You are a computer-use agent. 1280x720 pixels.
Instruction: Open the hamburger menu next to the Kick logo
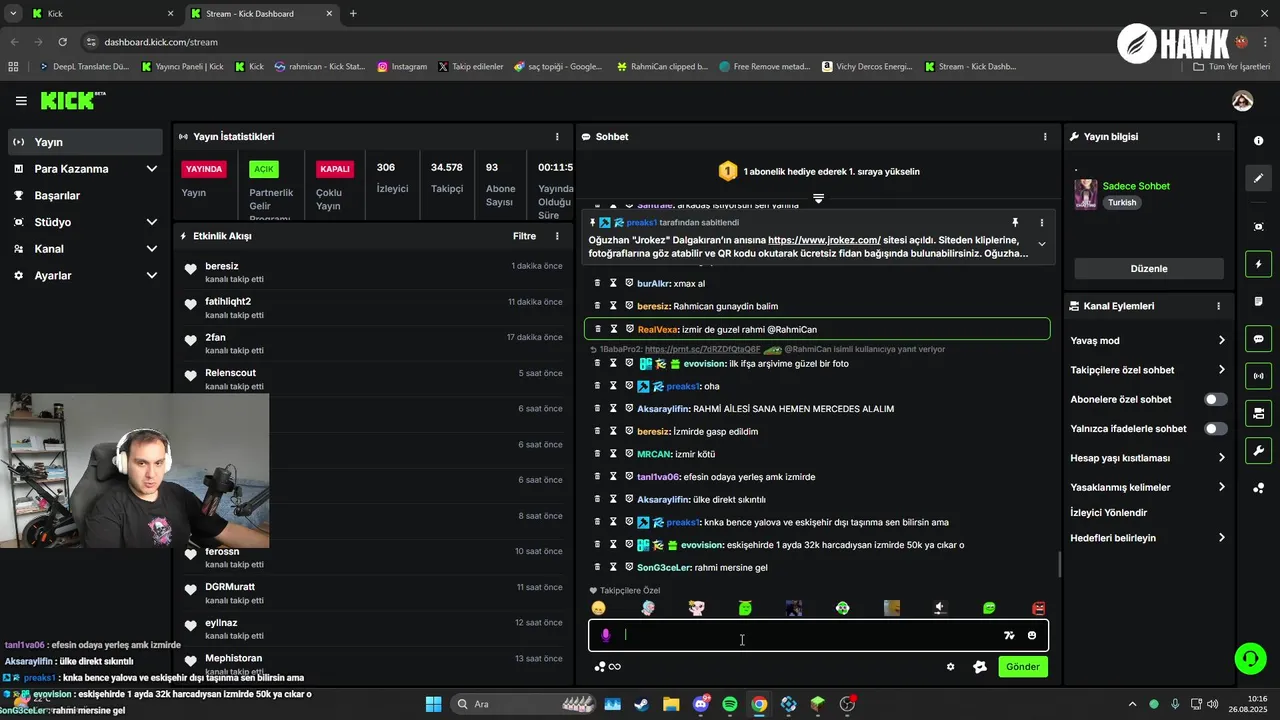pyautogui.click(x=21, y=101)
